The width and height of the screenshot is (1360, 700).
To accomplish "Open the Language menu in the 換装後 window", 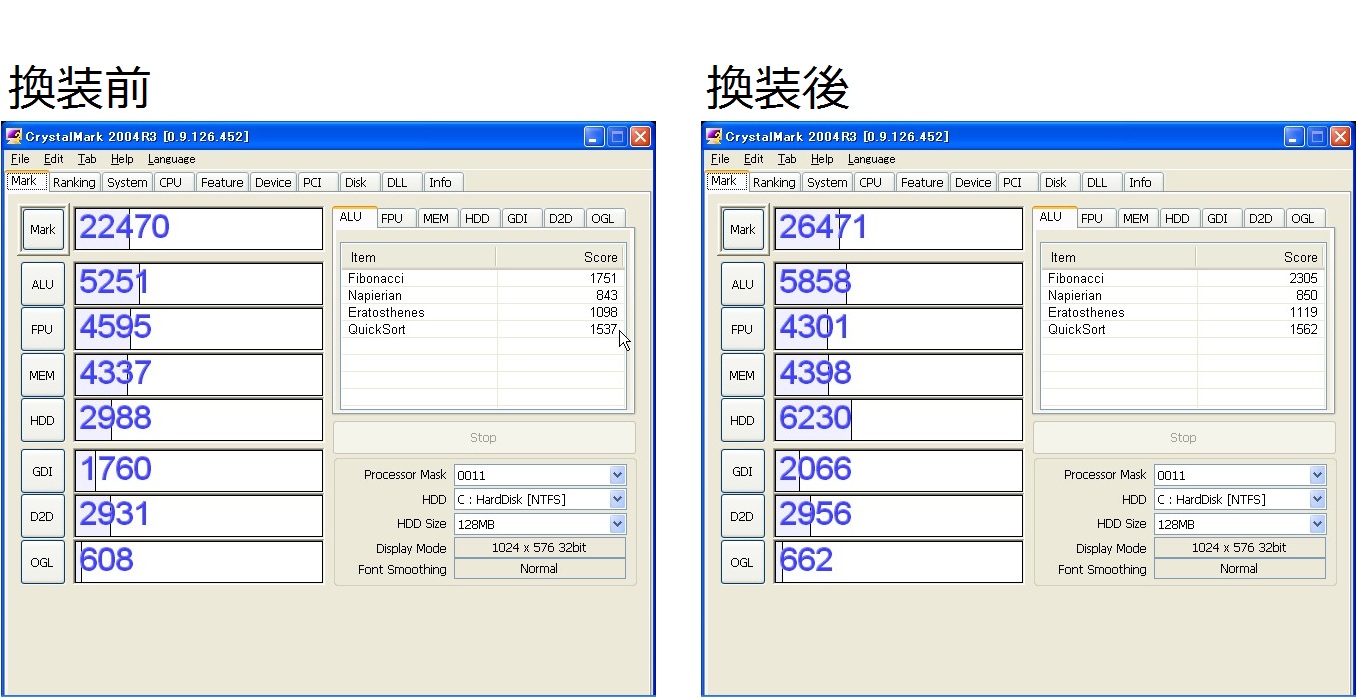I will coord(871,159).
